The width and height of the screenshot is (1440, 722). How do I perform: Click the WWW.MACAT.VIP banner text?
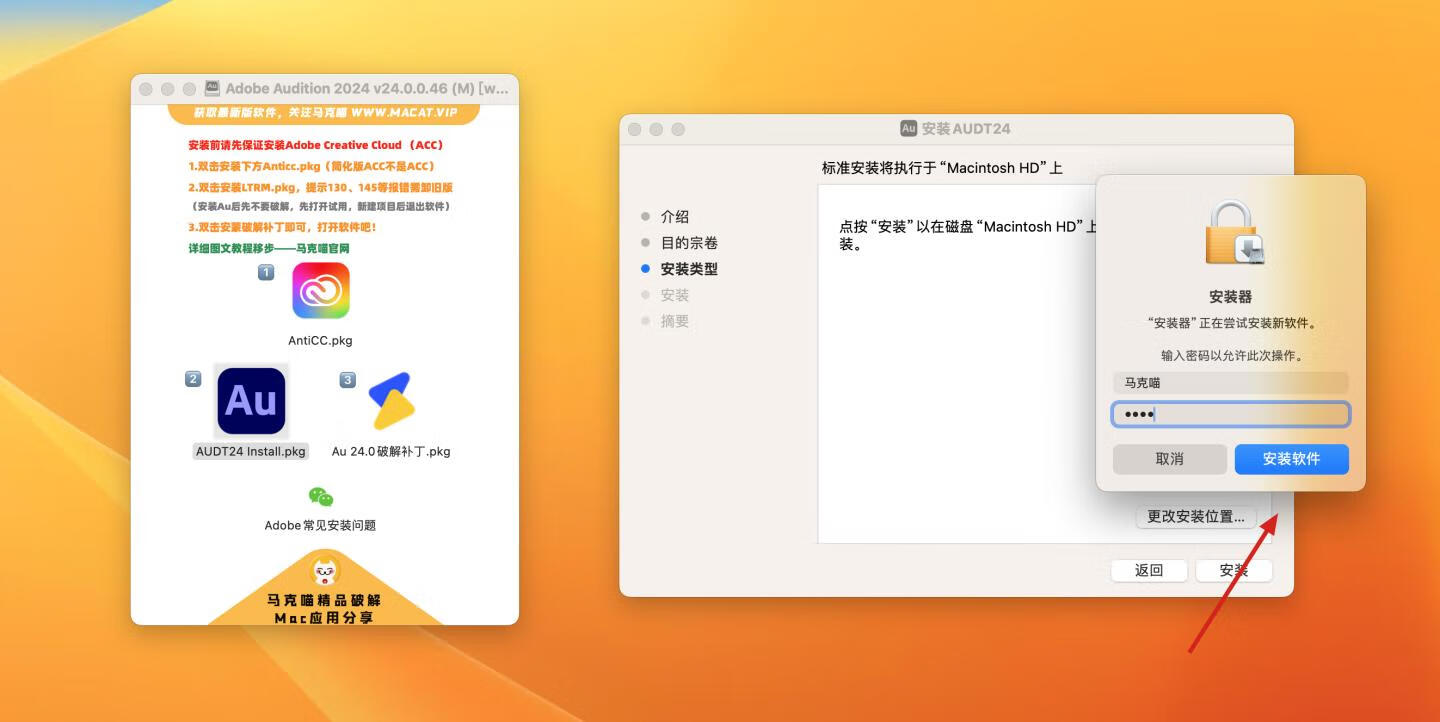point(404,112)
